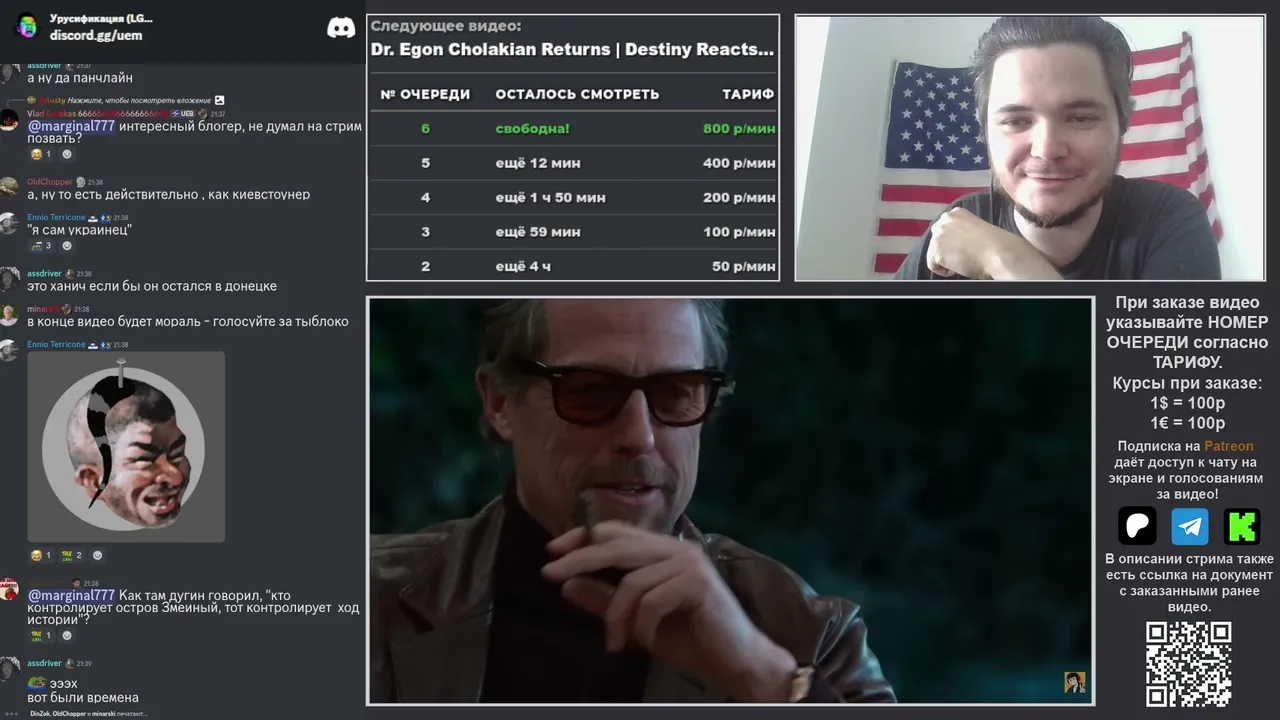Screen dimensions: 1280x720
Task: Open the Telegram icon in the info panel
Action: (1190, 525)
